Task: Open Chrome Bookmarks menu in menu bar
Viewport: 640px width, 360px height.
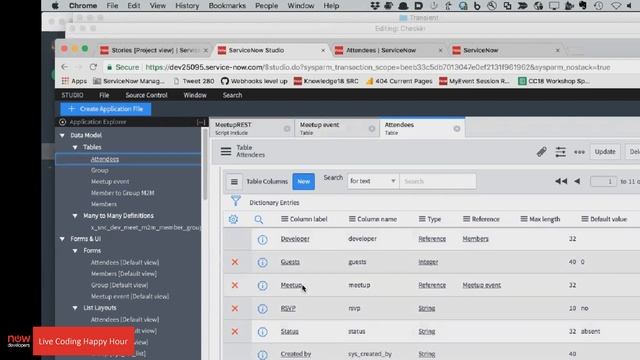Action: 227,6
